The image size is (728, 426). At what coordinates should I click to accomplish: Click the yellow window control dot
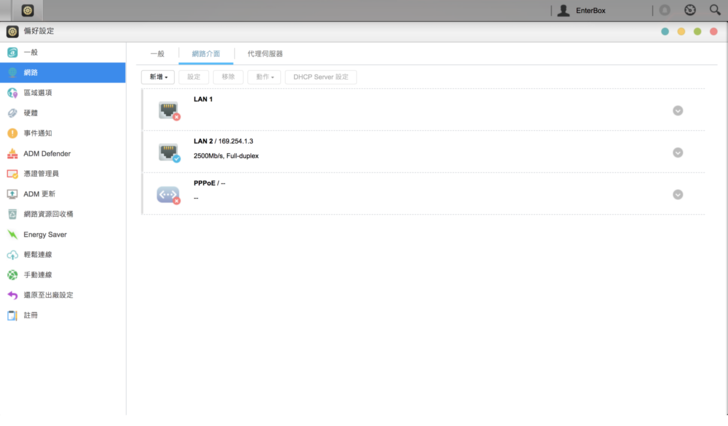pyautogui.click(x=681, y=32)
